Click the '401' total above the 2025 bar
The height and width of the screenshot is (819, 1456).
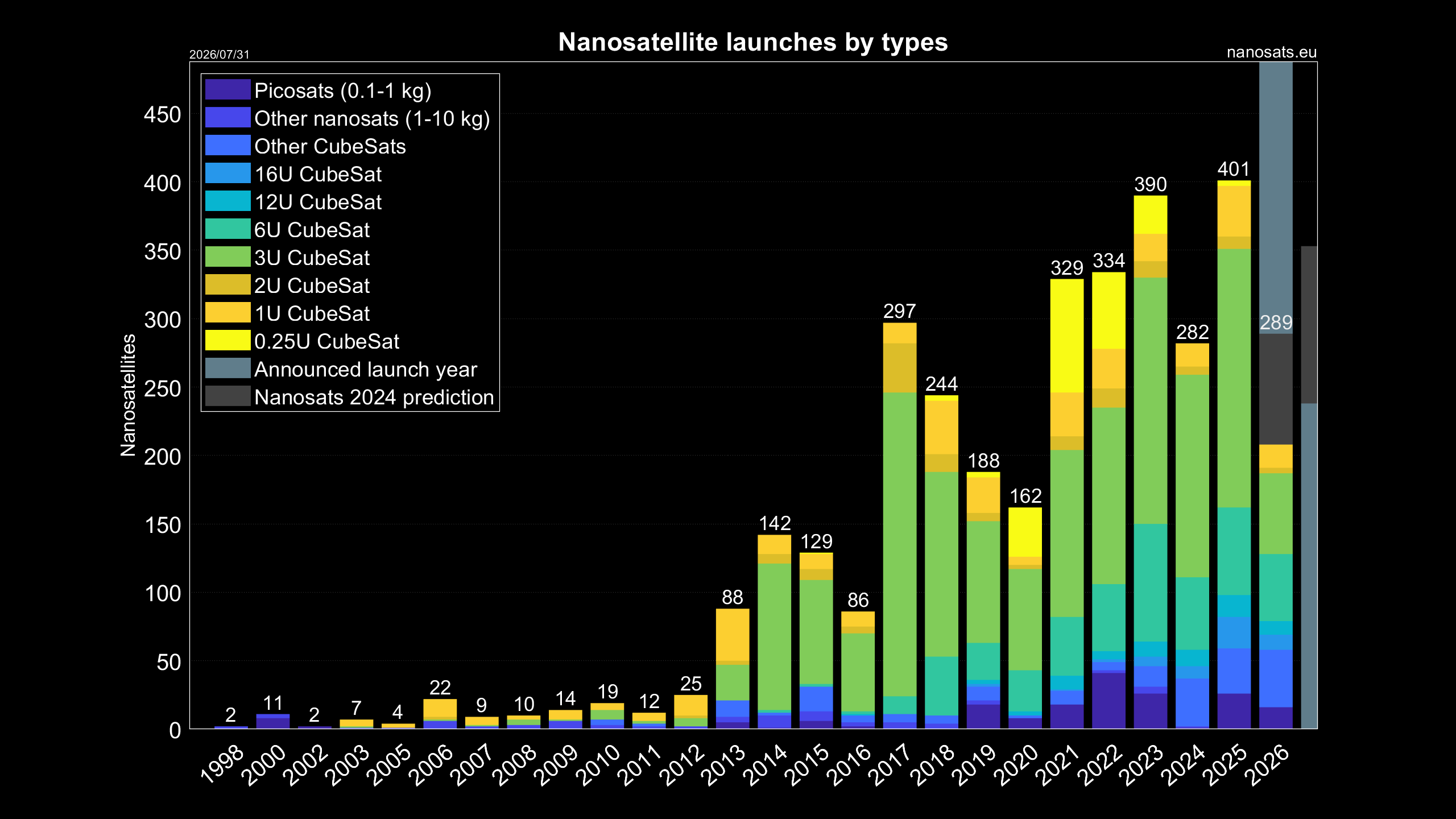[x=1234, y=169]
